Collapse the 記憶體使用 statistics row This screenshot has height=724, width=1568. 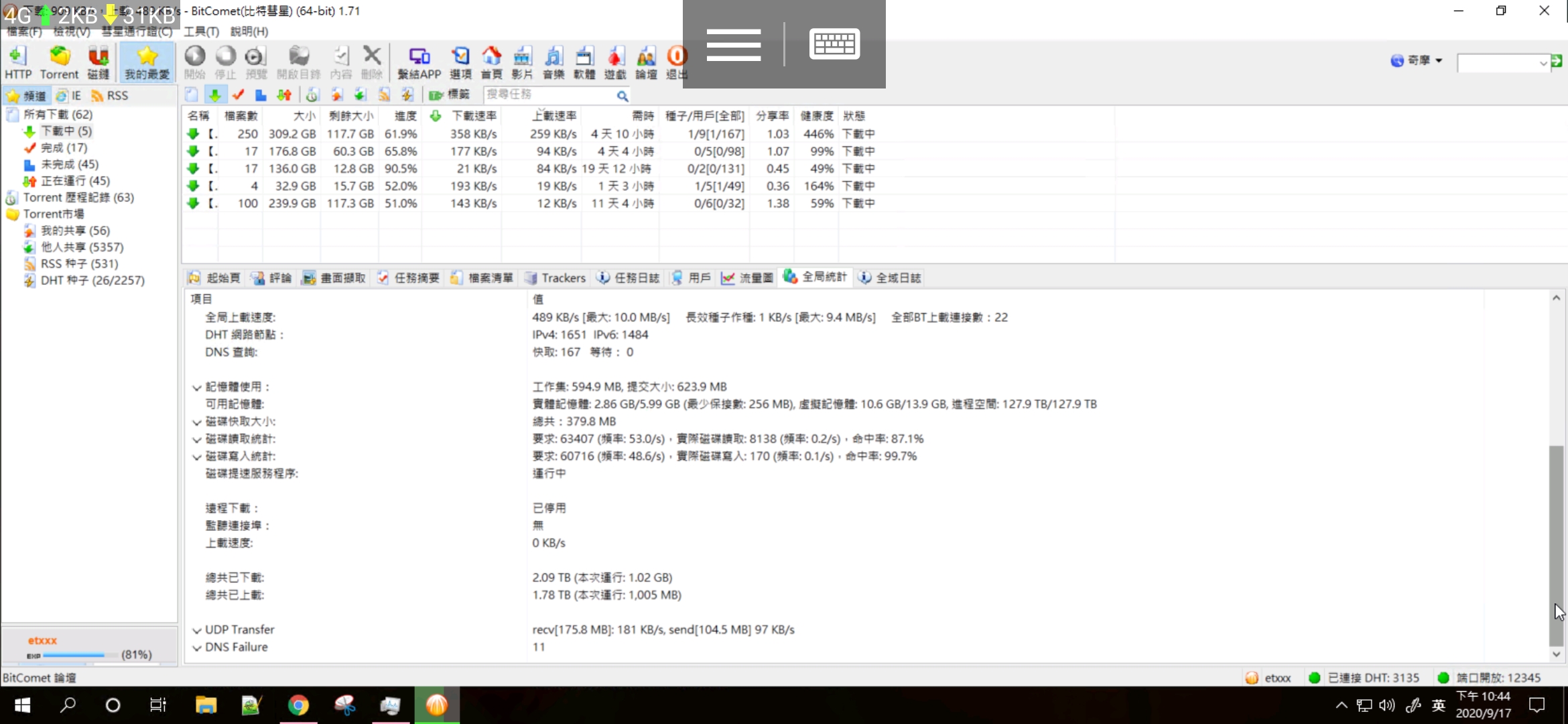coord(196,387)
